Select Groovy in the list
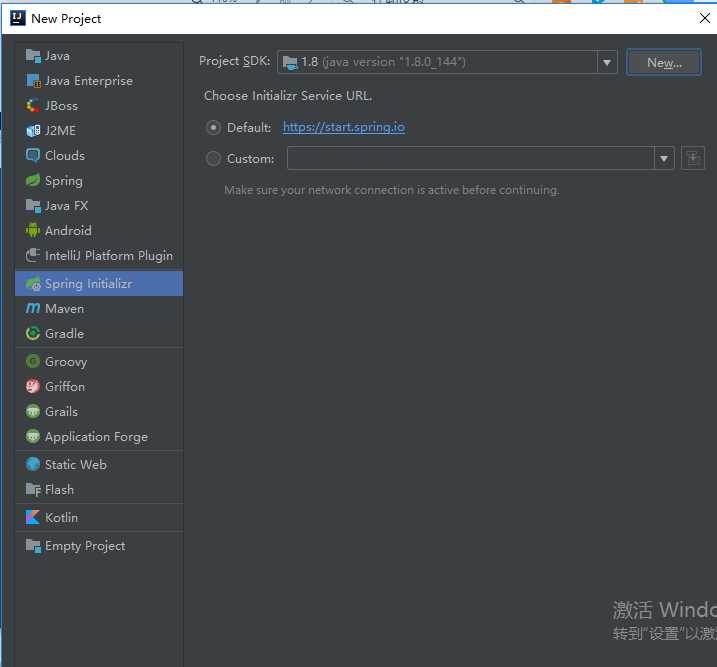717x667 pixels. [x=99, y=362]
